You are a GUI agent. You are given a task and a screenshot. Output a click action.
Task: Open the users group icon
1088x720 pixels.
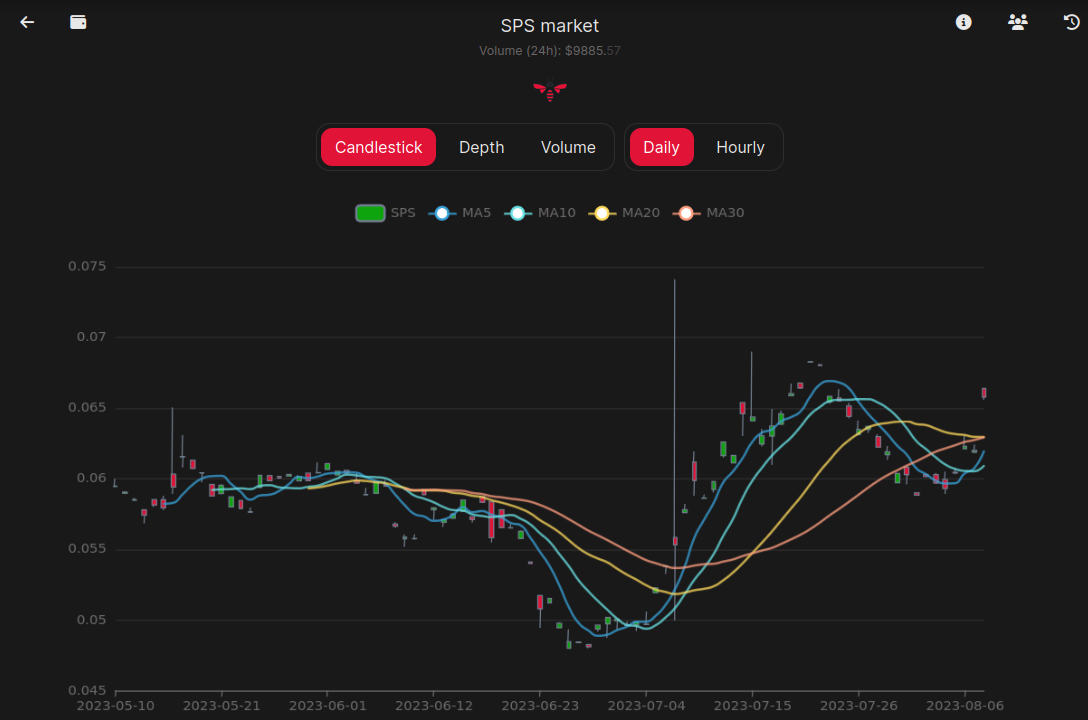pos(1017,22)
